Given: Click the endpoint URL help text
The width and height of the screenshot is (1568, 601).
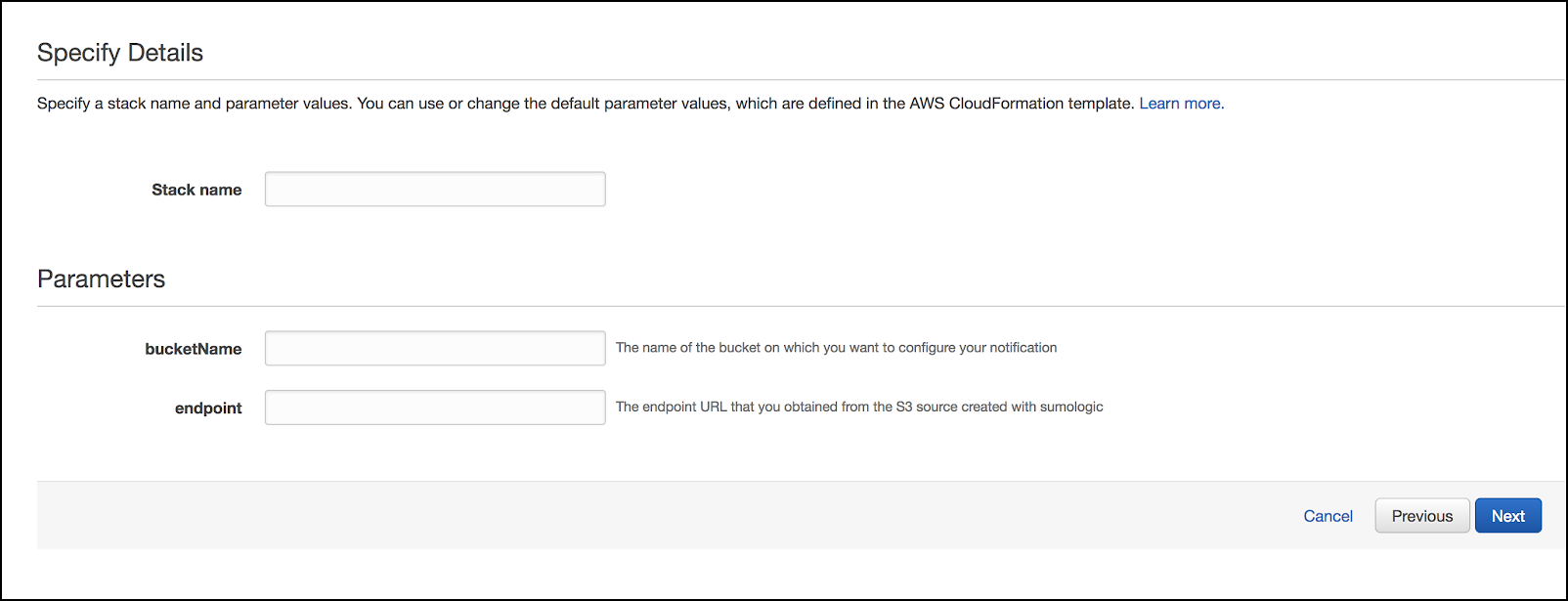Looking at the screenshot, I should click(858, 408).
